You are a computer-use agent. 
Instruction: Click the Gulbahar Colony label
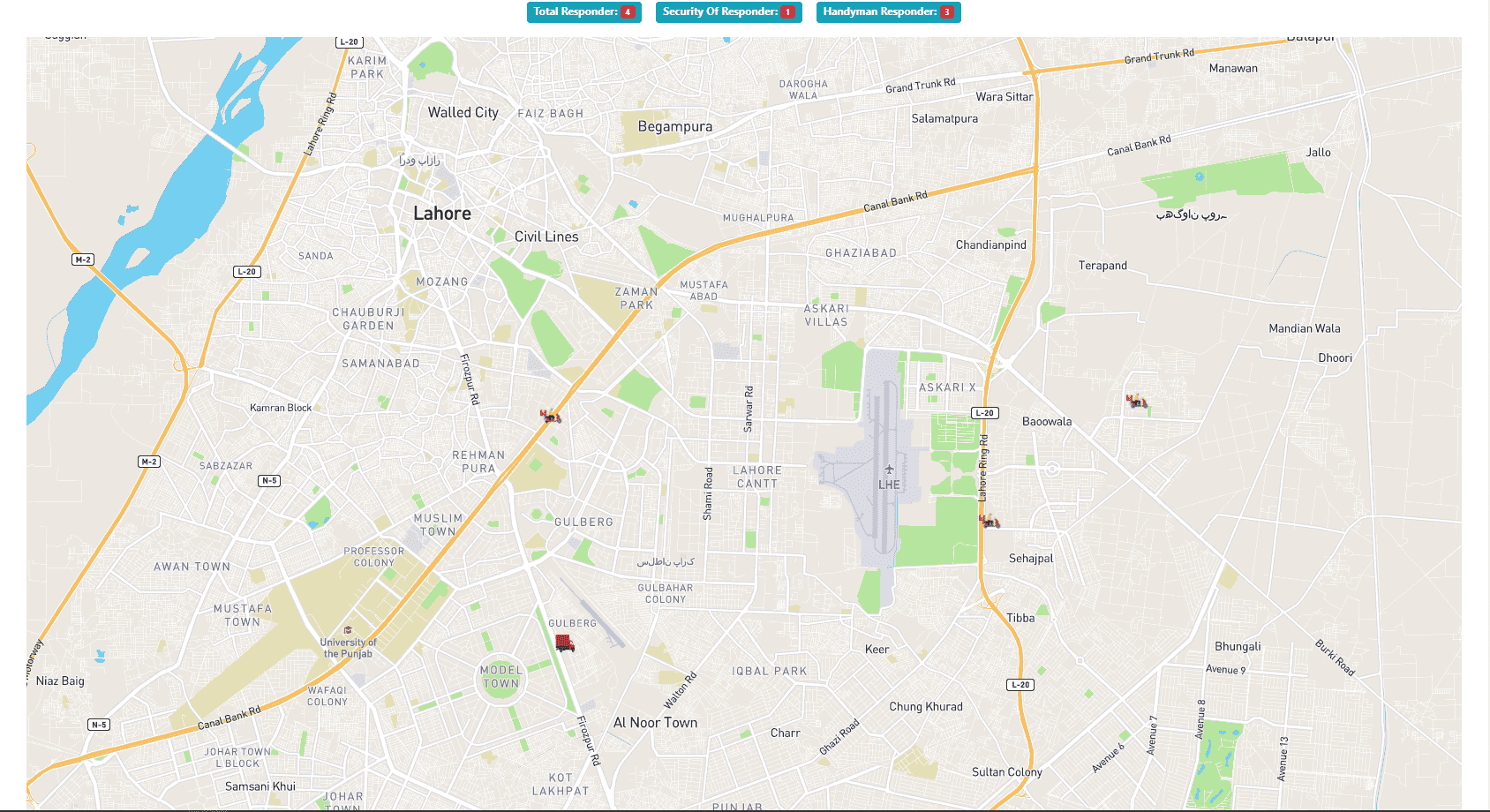click(x=666, y=594)
